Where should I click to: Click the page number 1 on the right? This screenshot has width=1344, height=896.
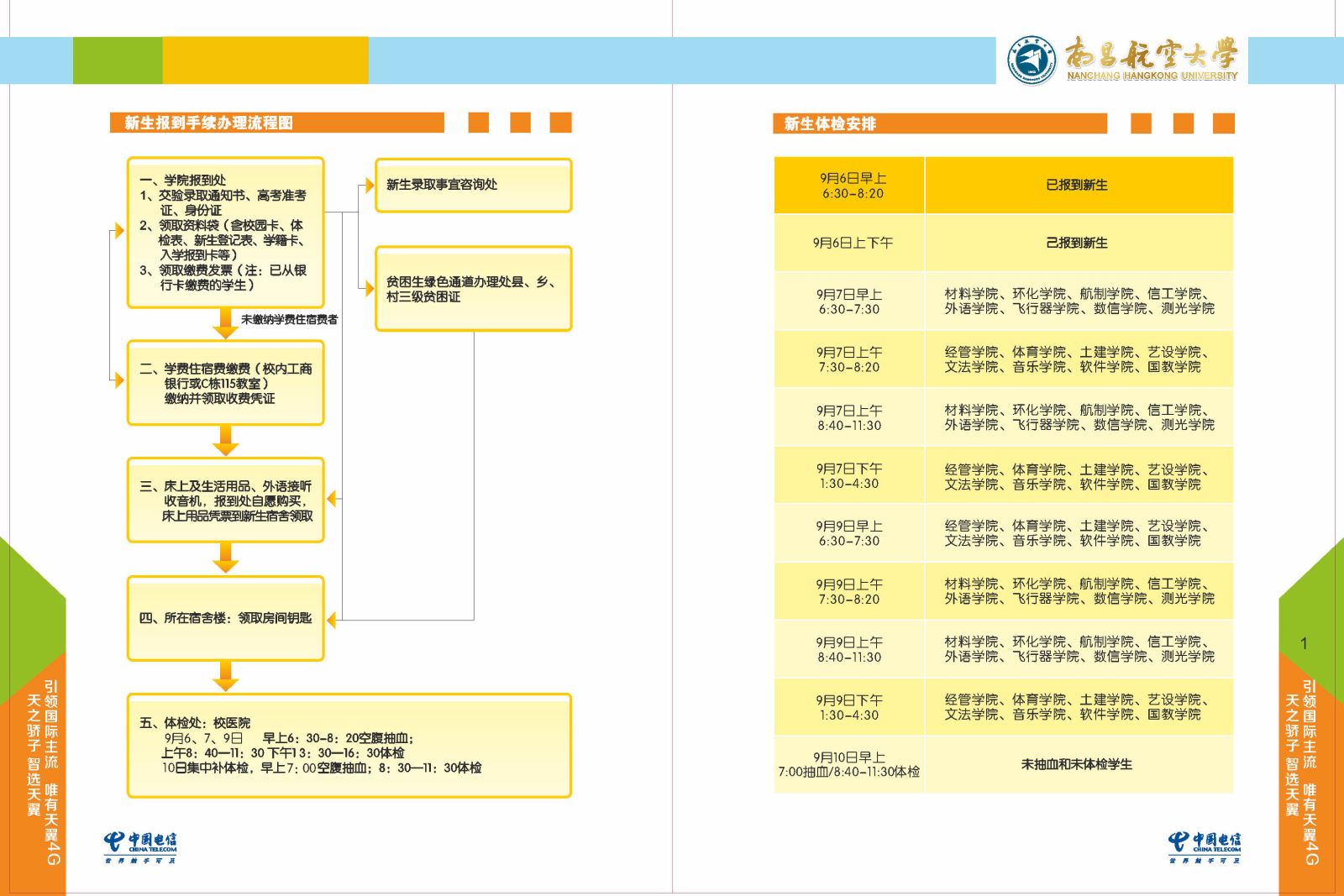(x=1304, y=643)
